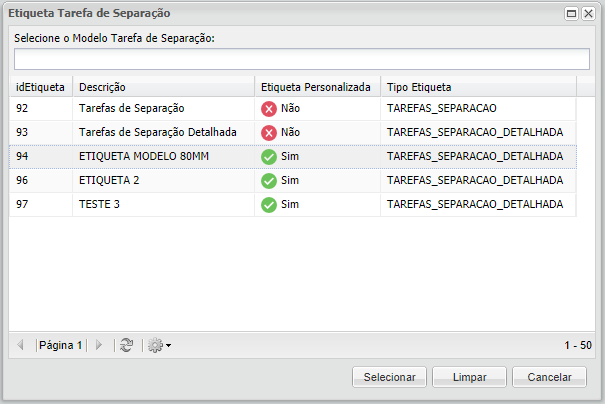Image resolution: width=605 pixels, height=404 pixels.
Task: Maximize the Etiqueta Tarefa de Separação dialog
Action: [x=571, y=14]
